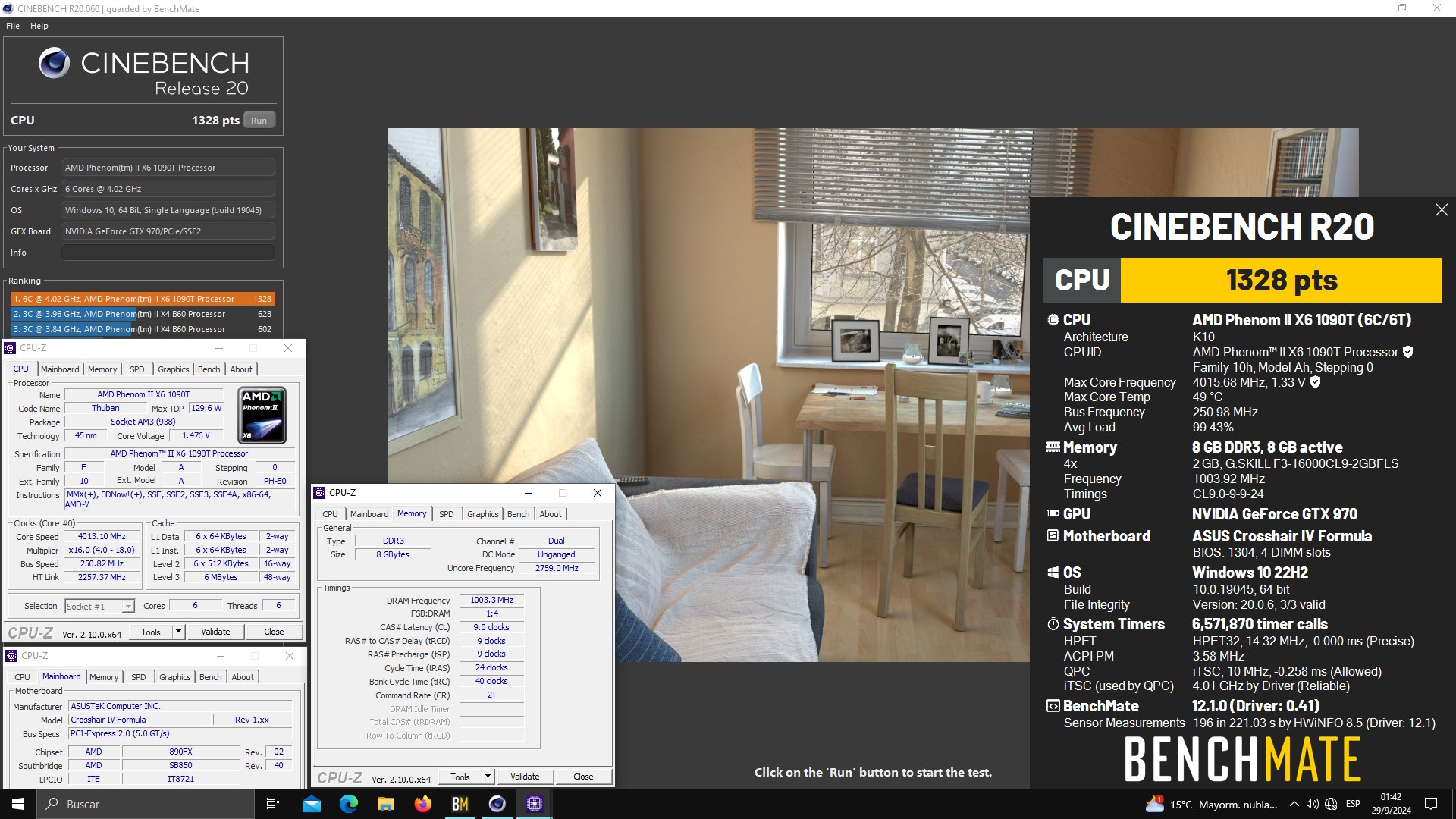Open About tab in Memory CPU-Z window
Image resolution: width=1456 pixels, height=819 pixels.
pyautogui.click(x=551, y=514)
